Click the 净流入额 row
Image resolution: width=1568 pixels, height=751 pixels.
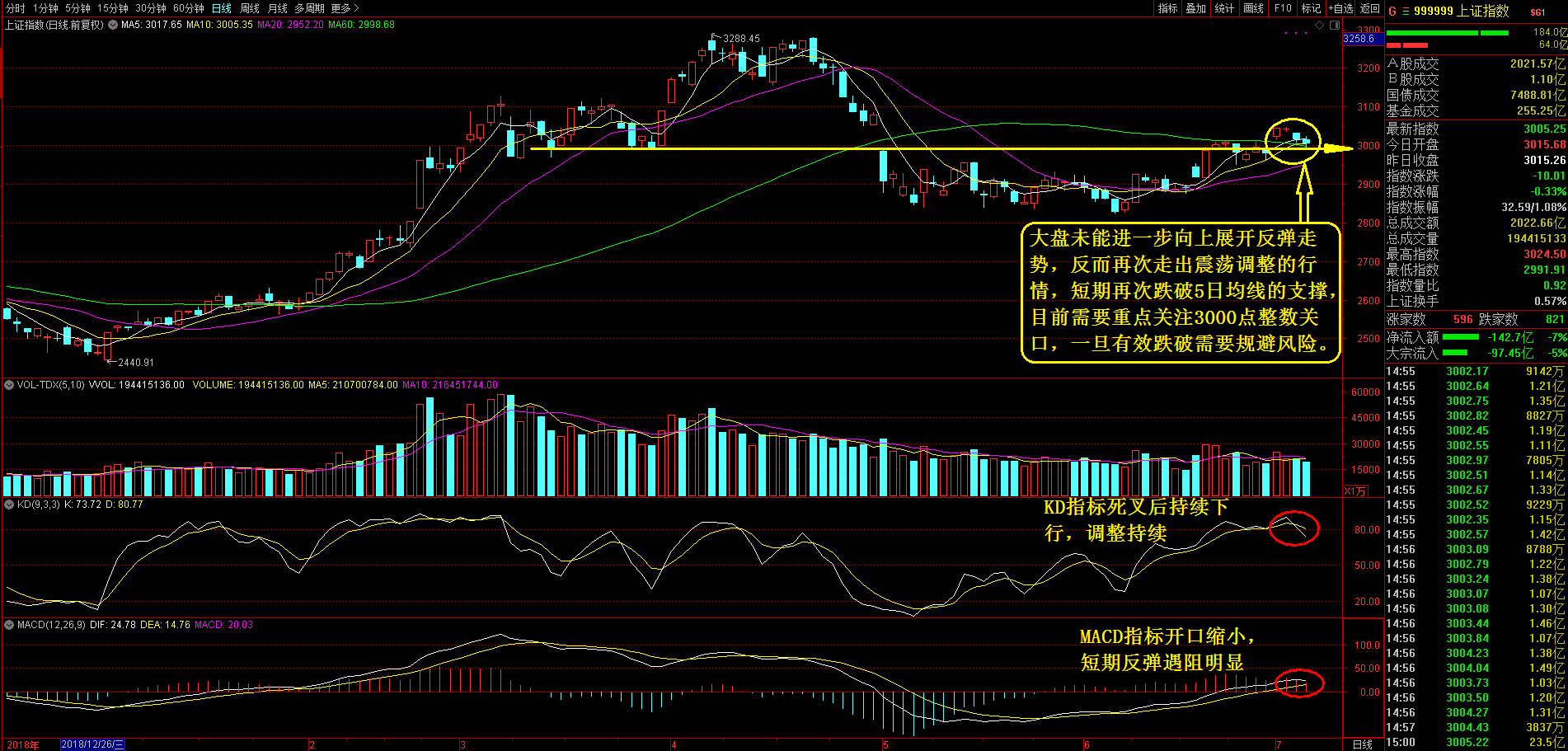[x=1476, y=337]
